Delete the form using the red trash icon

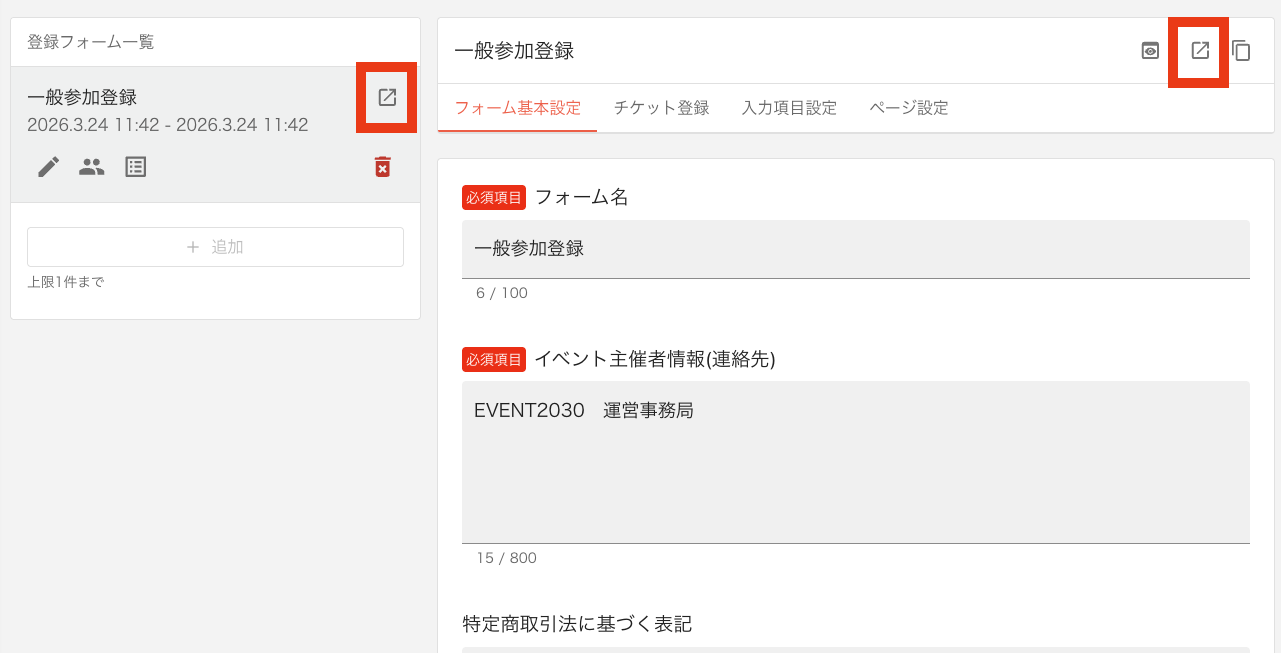(x=382, y=167)
